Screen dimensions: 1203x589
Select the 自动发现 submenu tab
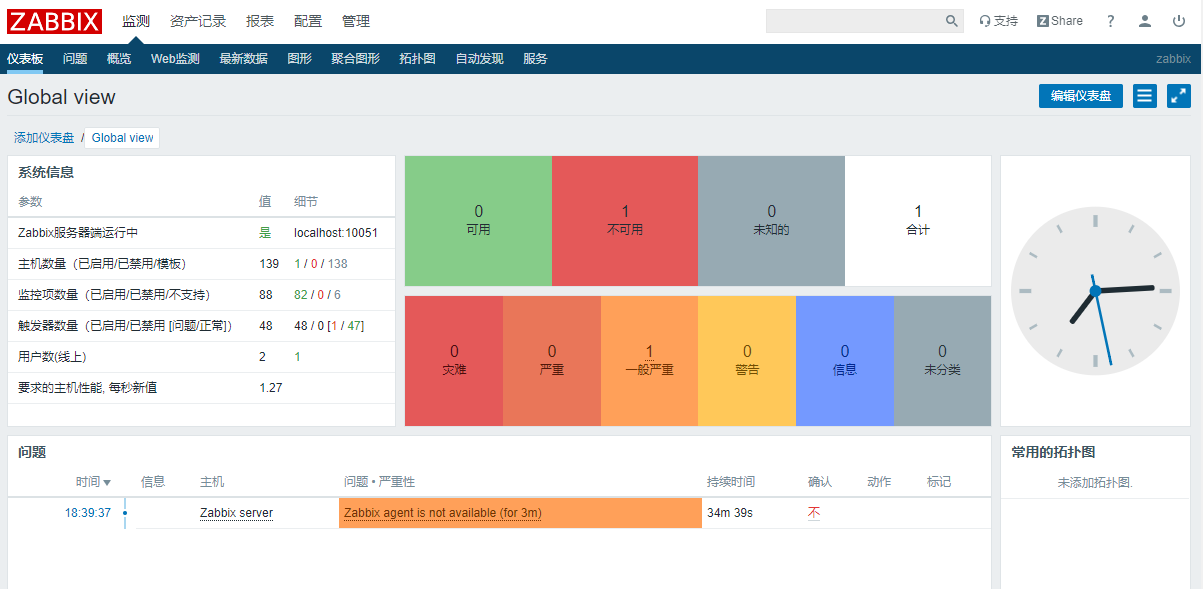479,59
